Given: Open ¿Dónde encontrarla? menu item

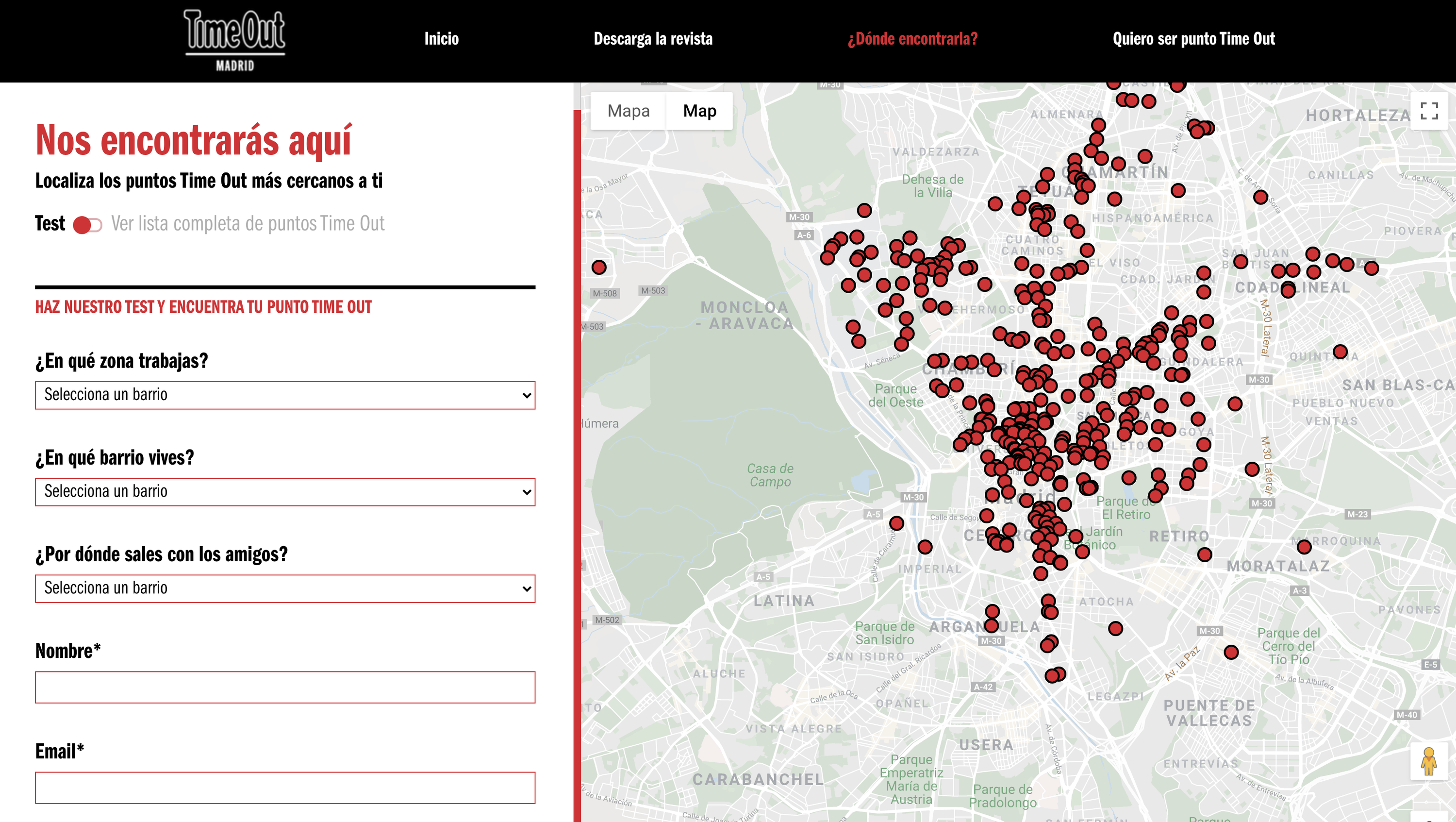Looking at the screenshot, I should click(912, 38).
